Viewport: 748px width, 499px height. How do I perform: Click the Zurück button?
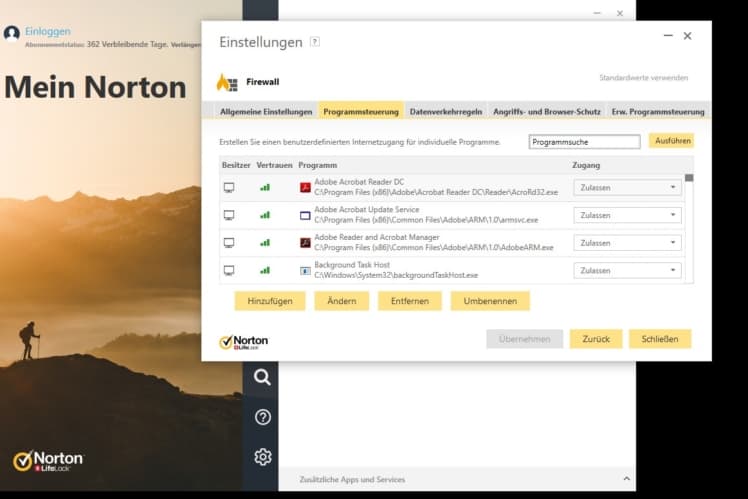pyautogui.click(x=596, y=339)
